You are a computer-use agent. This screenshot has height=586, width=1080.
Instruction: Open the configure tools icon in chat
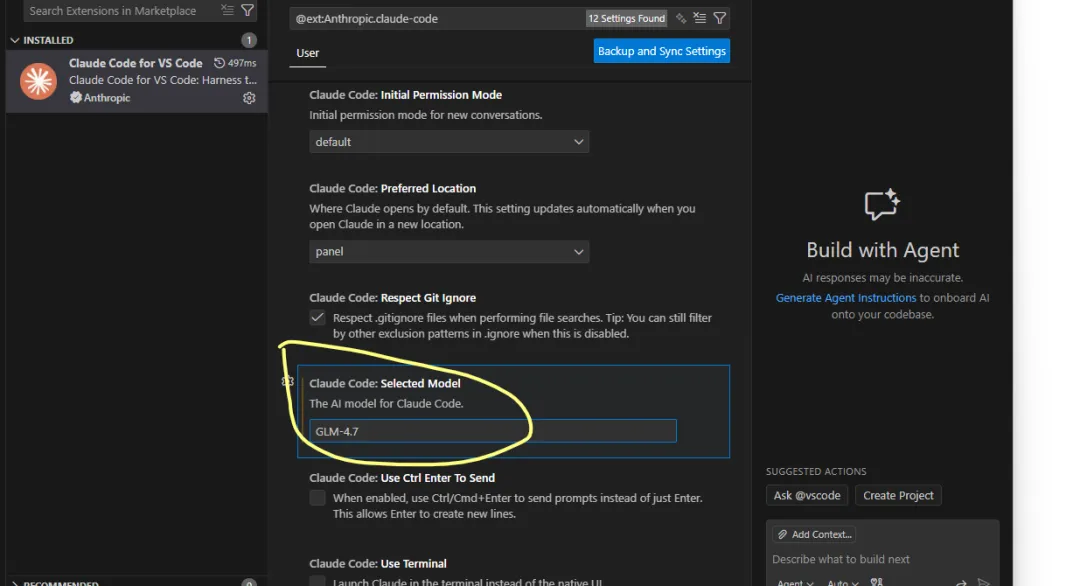pyautogui.click(x=876, y=583)
